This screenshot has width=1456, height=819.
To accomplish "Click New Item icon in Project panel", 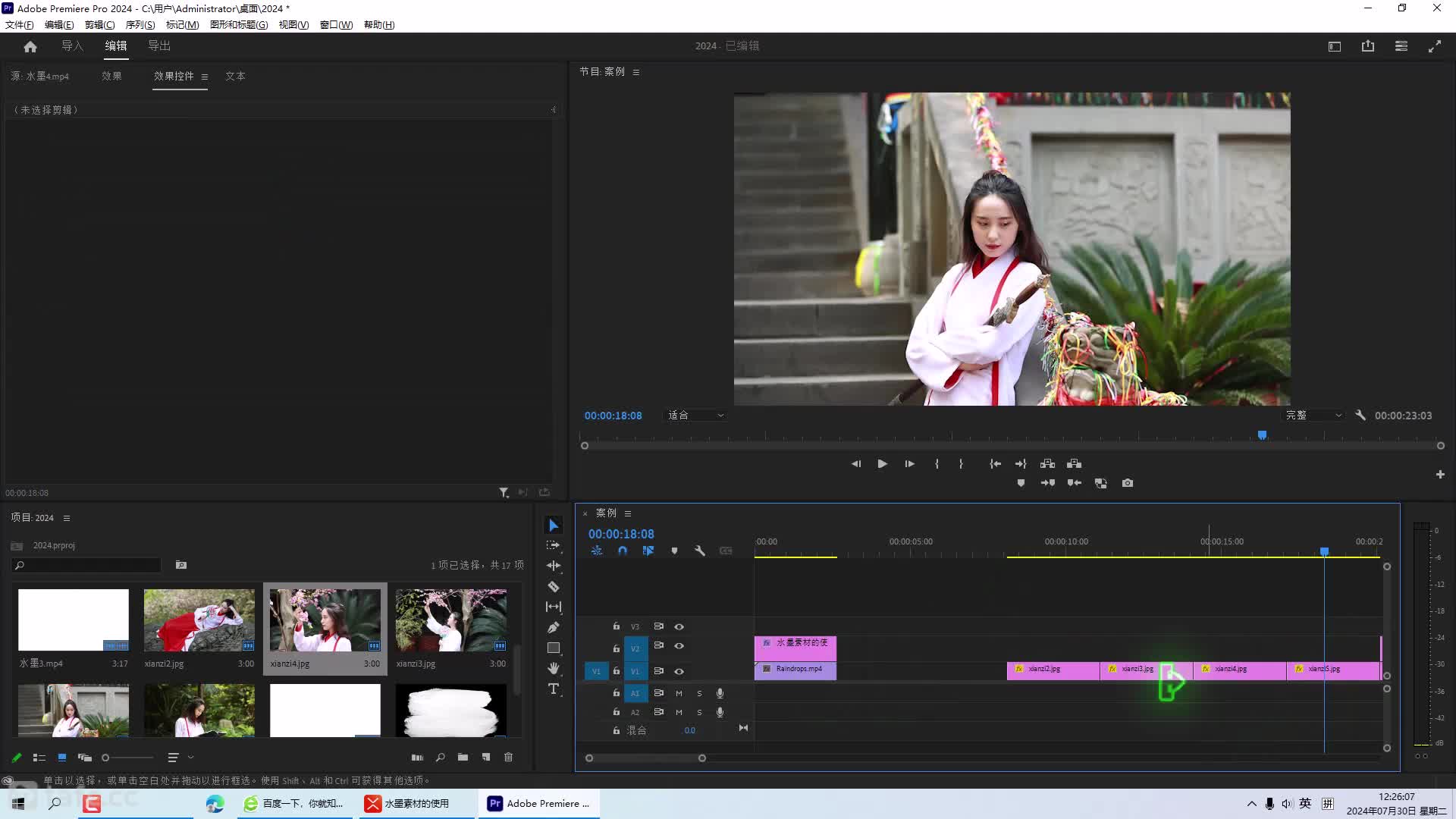I will [486, 757].
